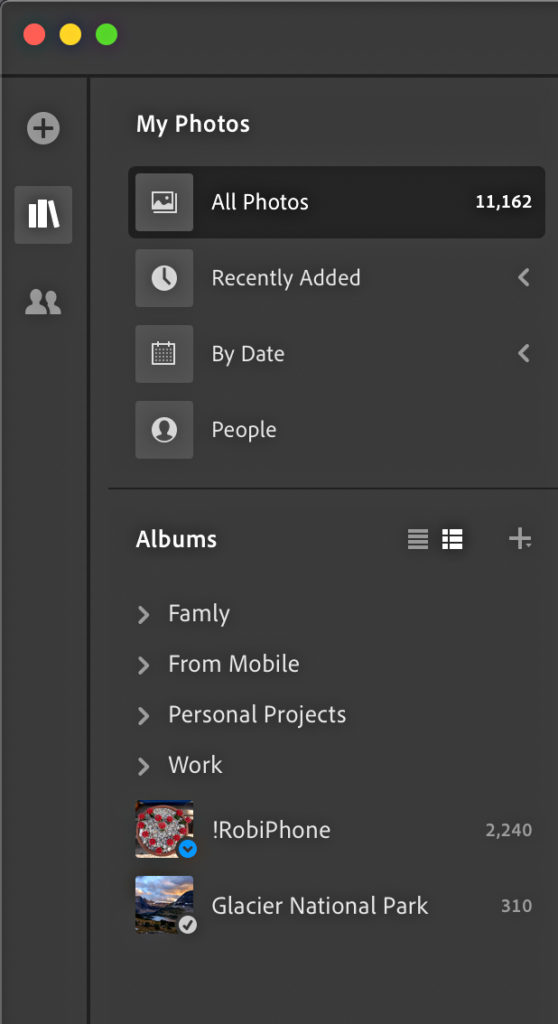Image resolution: width=558 pixels, height=1024 pixels.
Task: Click the Add Photos plus icon
Action: point(43,127)
